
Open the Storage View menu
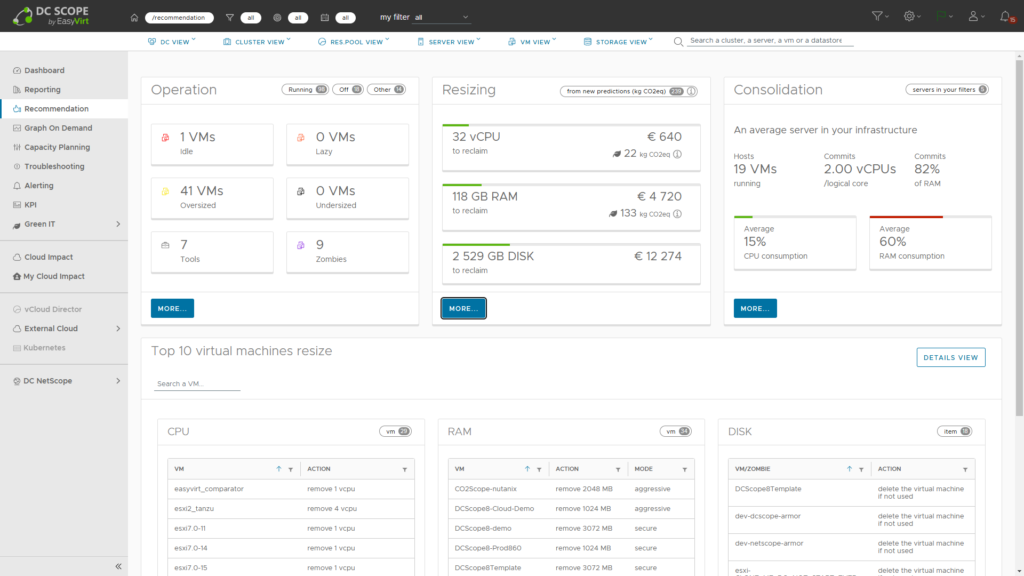[618, 42]
